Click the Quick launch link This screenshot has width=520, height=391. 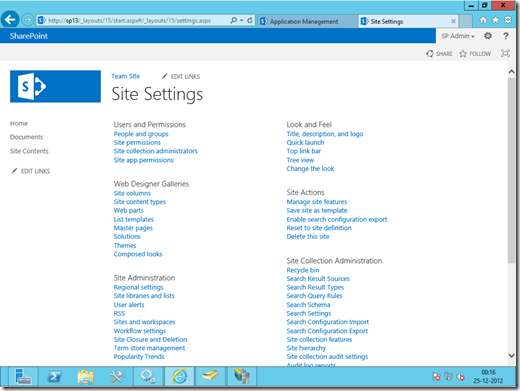coord(305,142)
